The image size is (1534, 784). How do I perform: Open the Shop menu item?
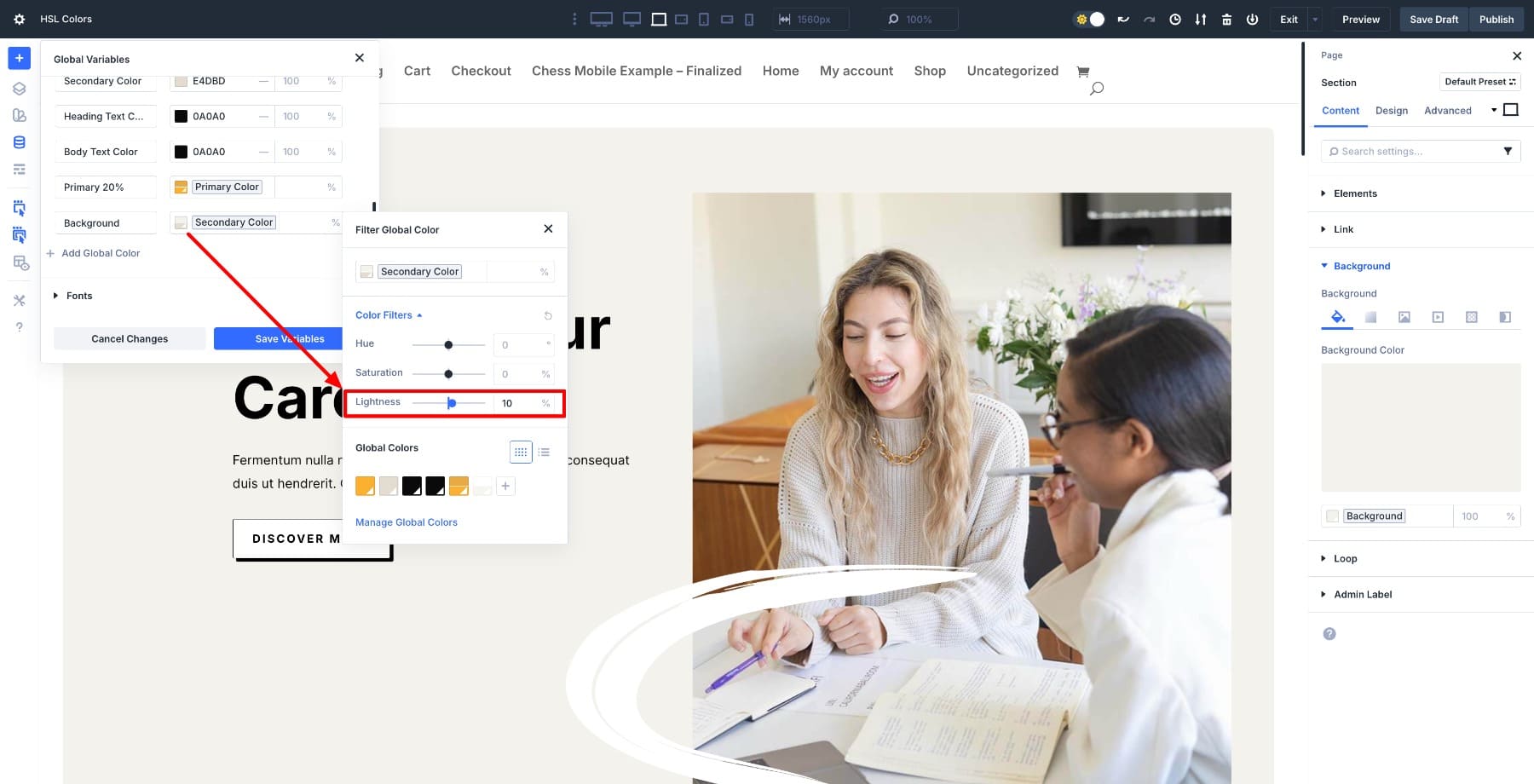click(930, 71)
